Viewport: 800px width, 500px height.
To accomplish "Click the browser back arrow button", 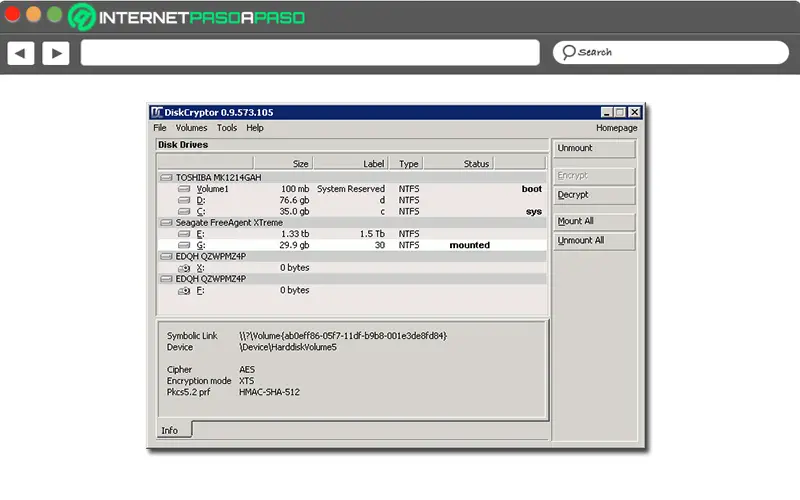I will pyautogui.click(x=21, y=52).
